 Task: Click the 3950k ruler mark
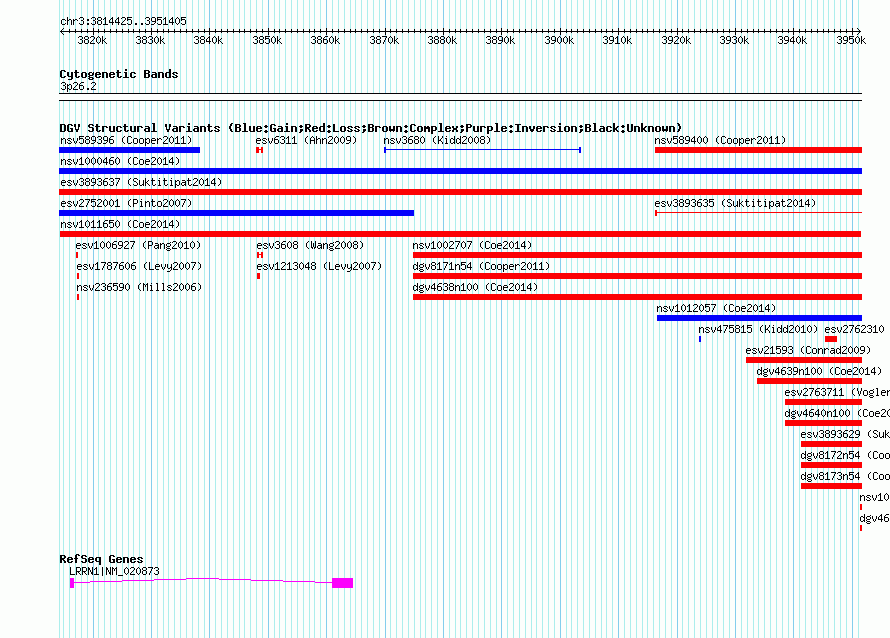(x=851, y=40)
